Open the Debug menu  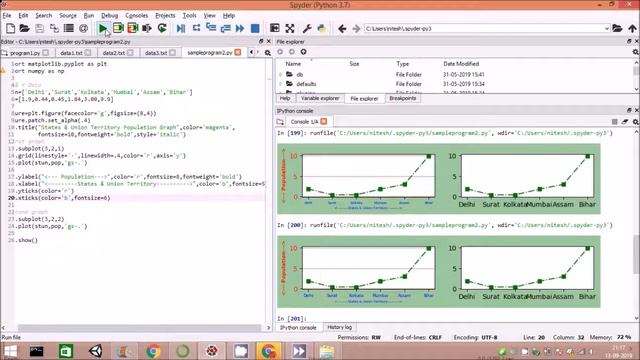[109, 16]
